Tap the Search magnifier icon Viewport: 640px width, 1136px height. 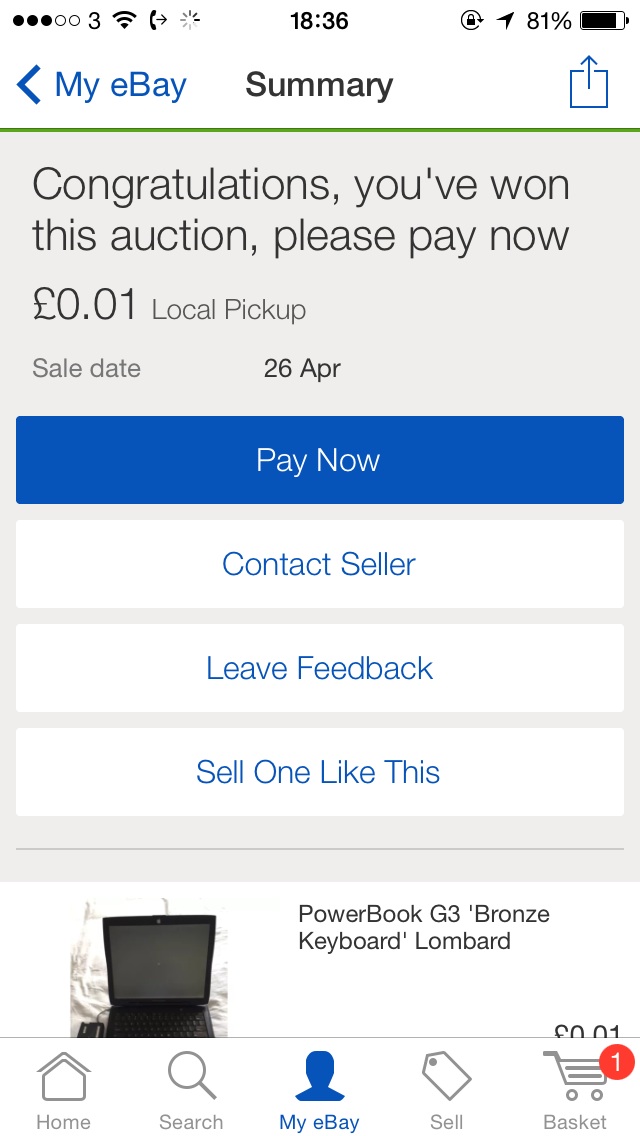(x=191, y=1078)
